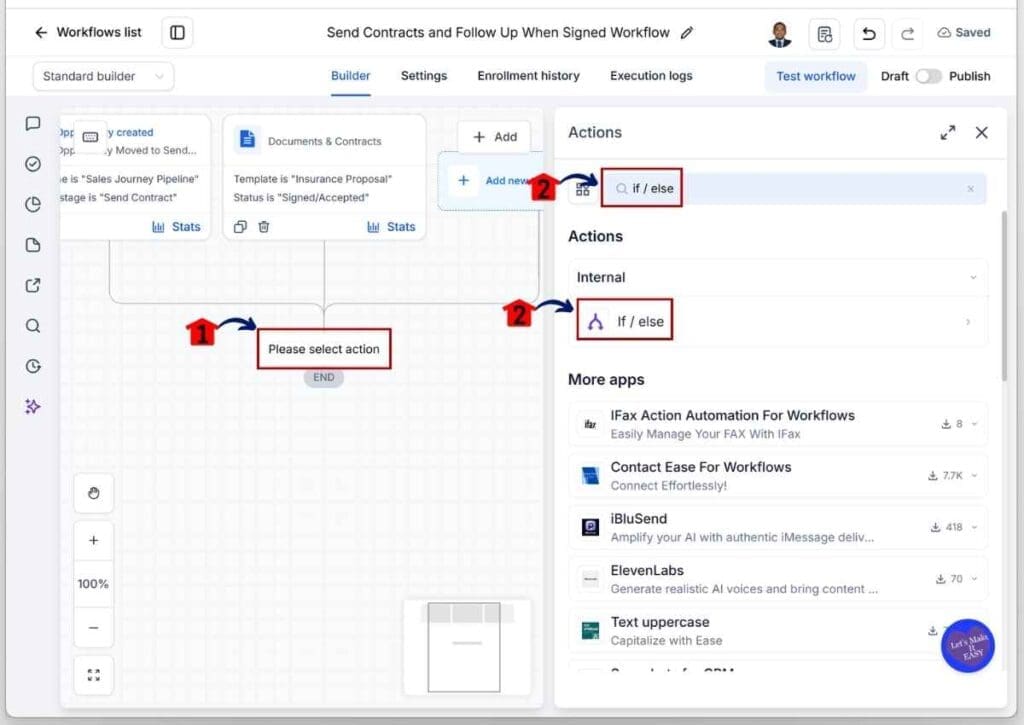Delete the Documents & Contracts trigger
This screenshot has width=1024, height=725.
pyautogui.click(x=264, y=227)
